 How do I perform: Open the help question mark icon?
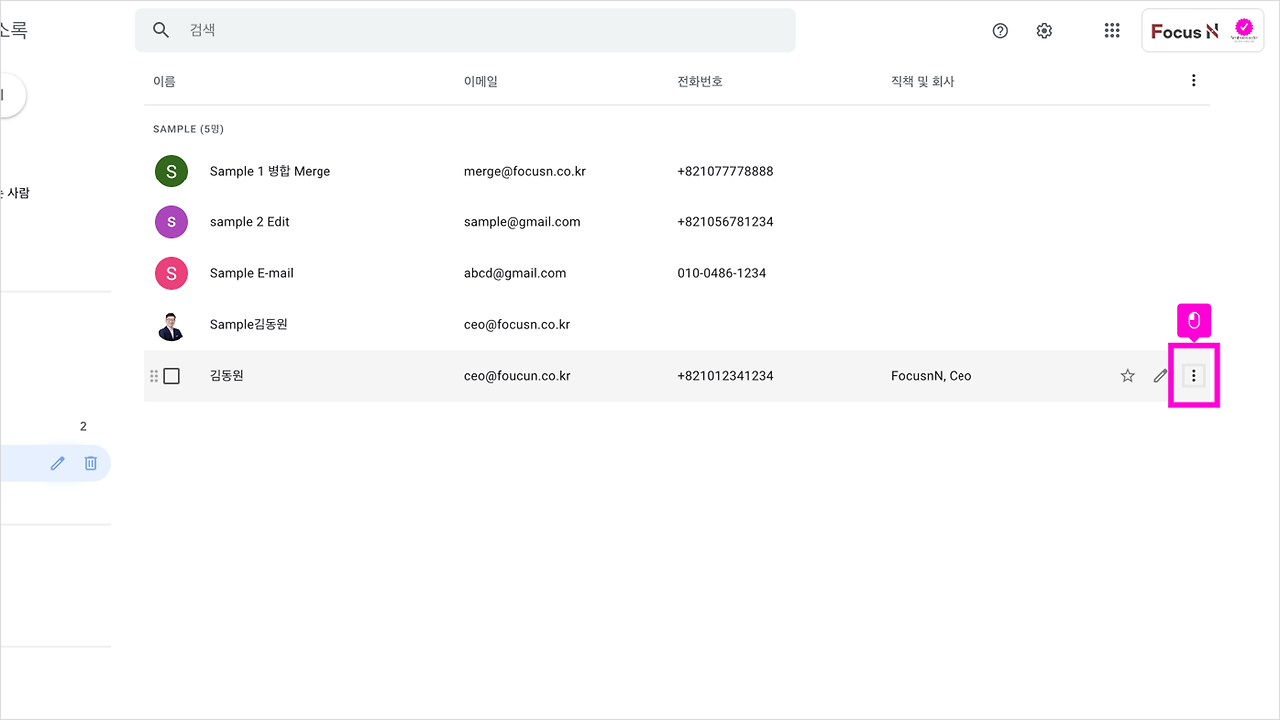pos(1000,31)
